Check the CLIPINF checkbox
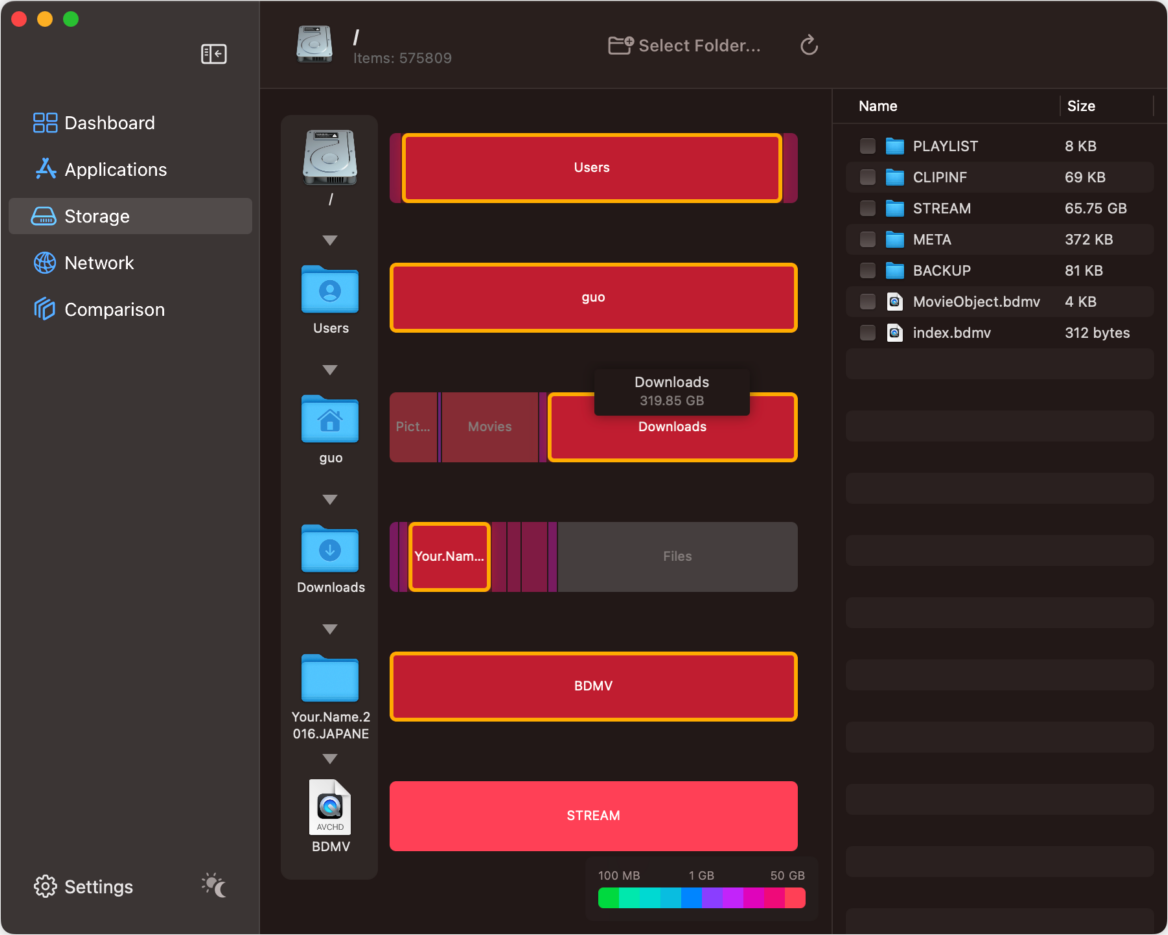Screen dimensions: 1168x935 pos(867,177)
